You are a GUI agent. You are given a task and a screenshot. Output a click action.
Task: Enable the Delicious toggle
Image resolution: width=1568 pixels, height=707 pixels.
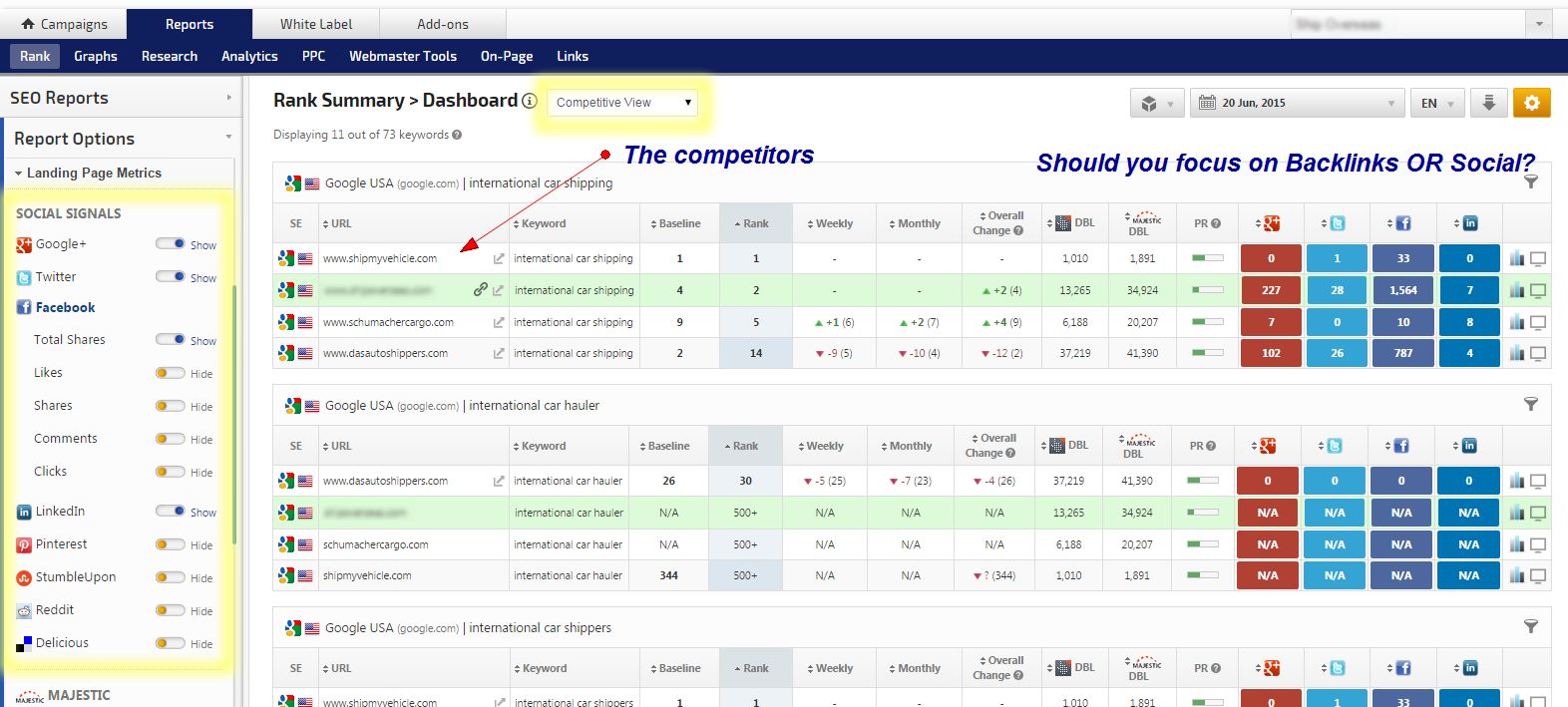pyautogui.click(x=171, y=642)
